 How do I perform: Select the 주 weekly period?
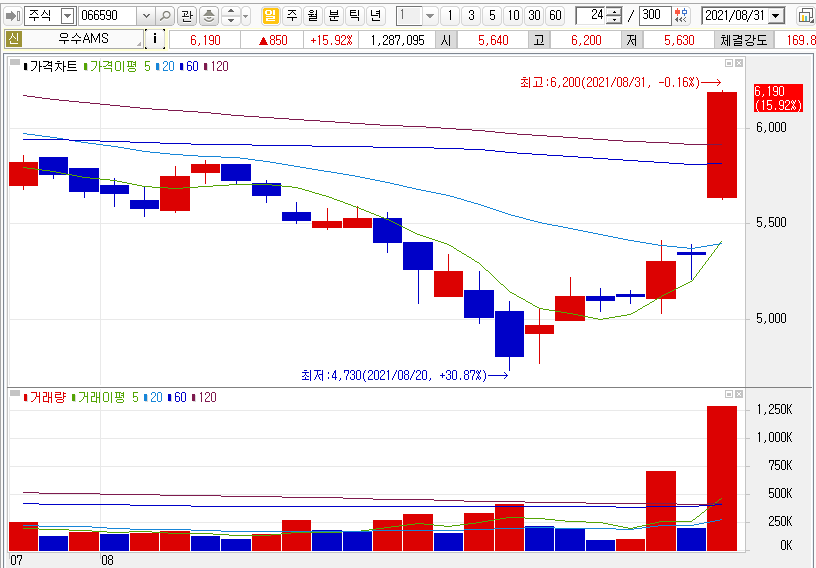click(x=292, y=16)
